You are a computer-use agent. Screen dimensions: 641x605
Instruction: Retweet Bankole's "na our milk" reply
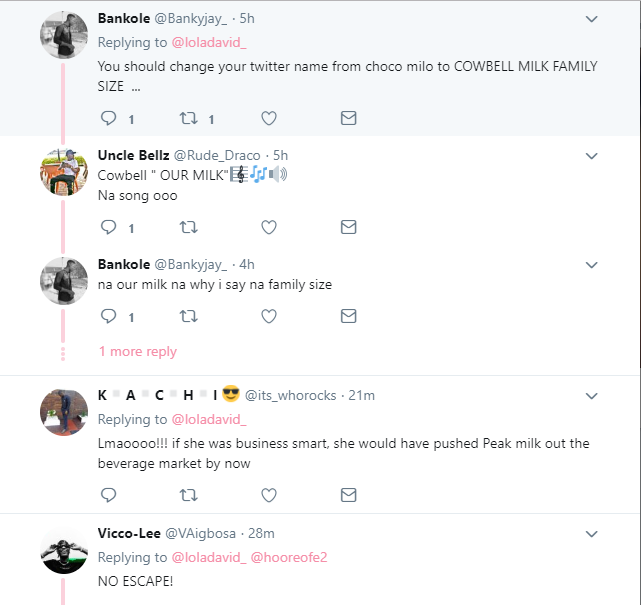point(187,316)
